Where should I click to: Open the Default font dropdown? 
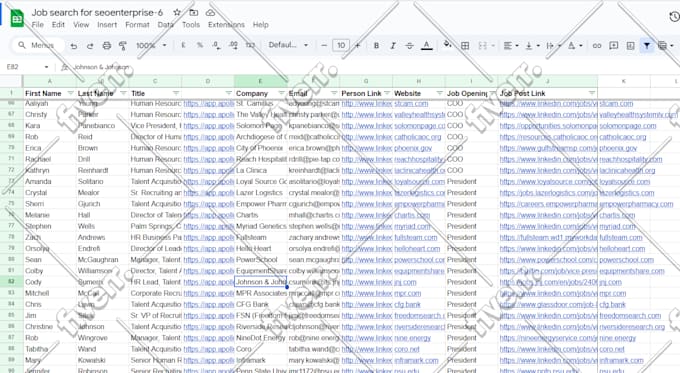288,45
